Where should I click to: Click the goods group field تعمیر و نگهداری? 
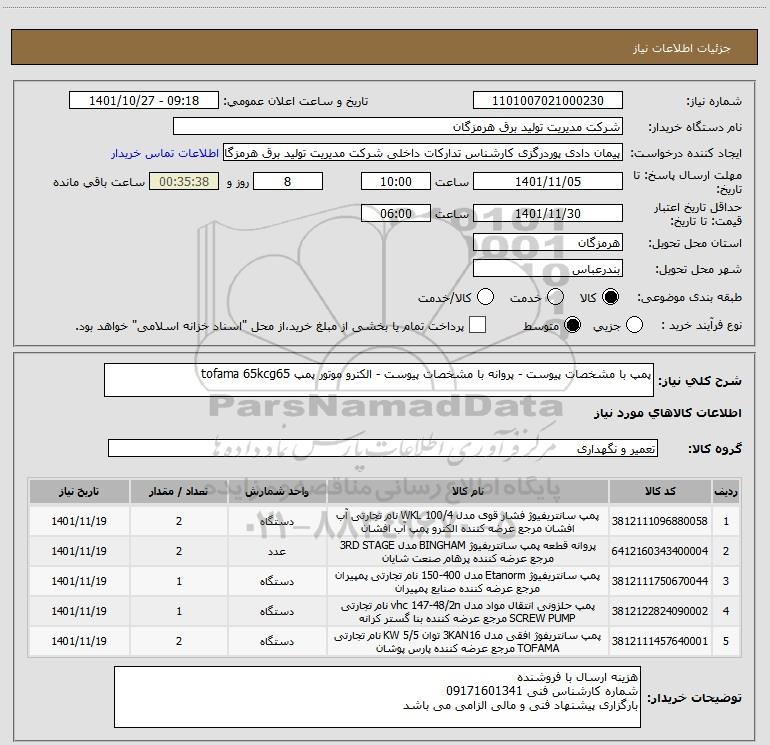pos(383,448)
